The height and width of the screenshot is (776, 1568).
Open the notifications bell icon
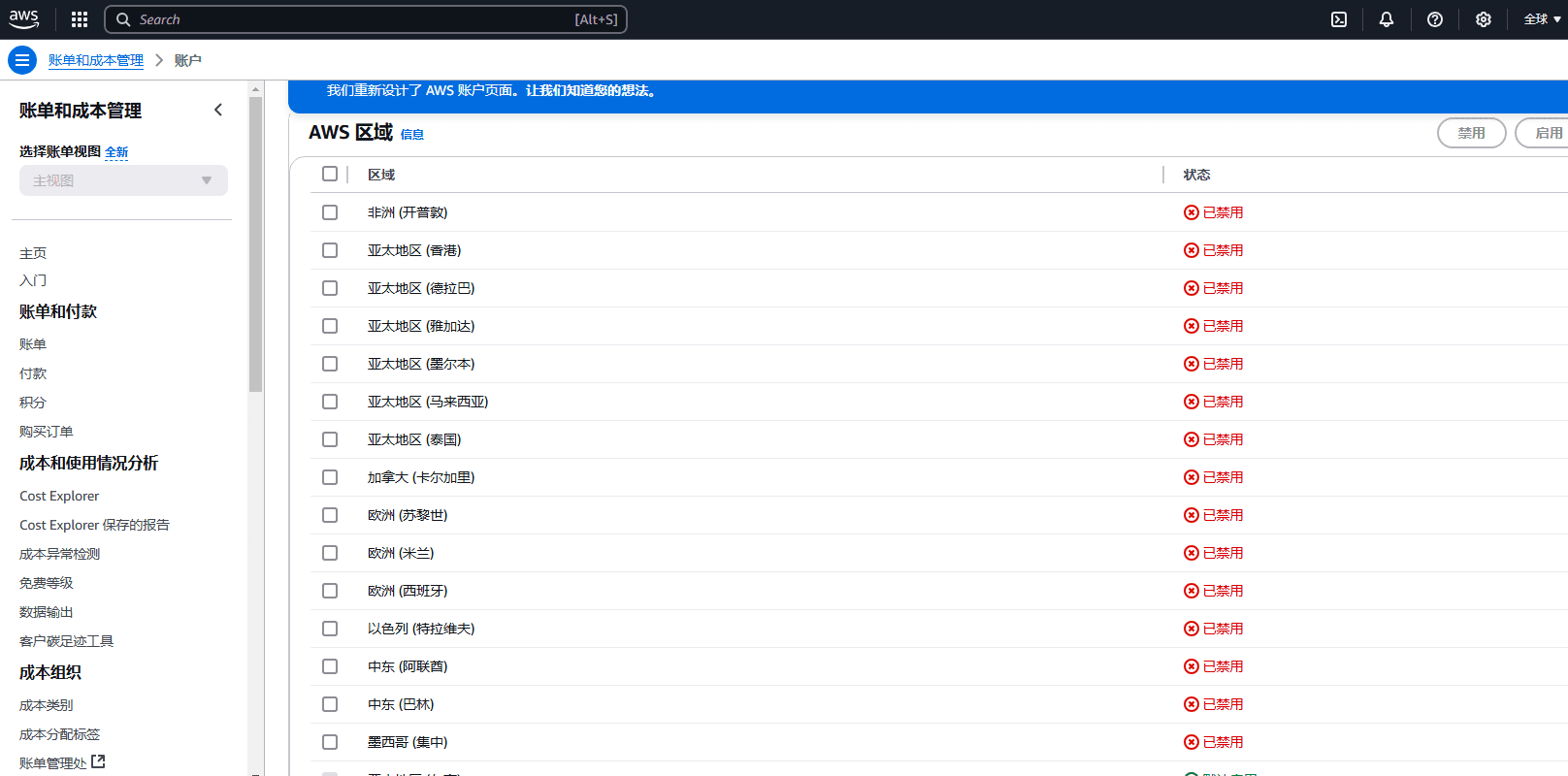pyautogui.click(x=1387, y=19)
